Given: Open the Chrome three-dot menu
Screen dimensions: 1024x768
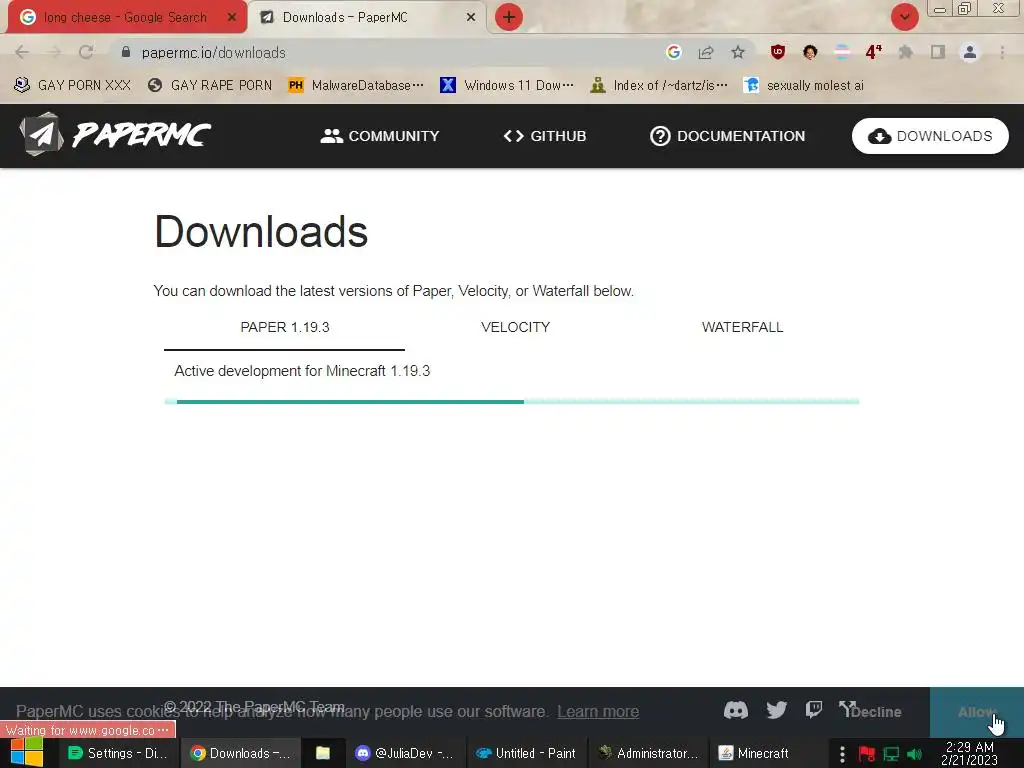Looking at the screenshot, I should pos(1002,52).
